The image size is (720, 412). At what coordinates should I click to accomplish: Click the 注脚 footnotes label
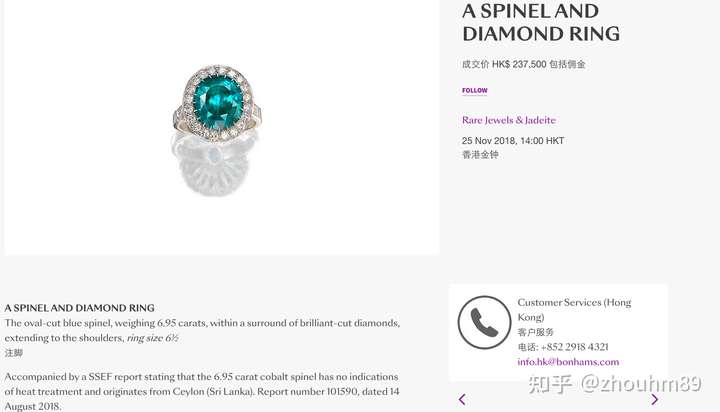(14, 353)
